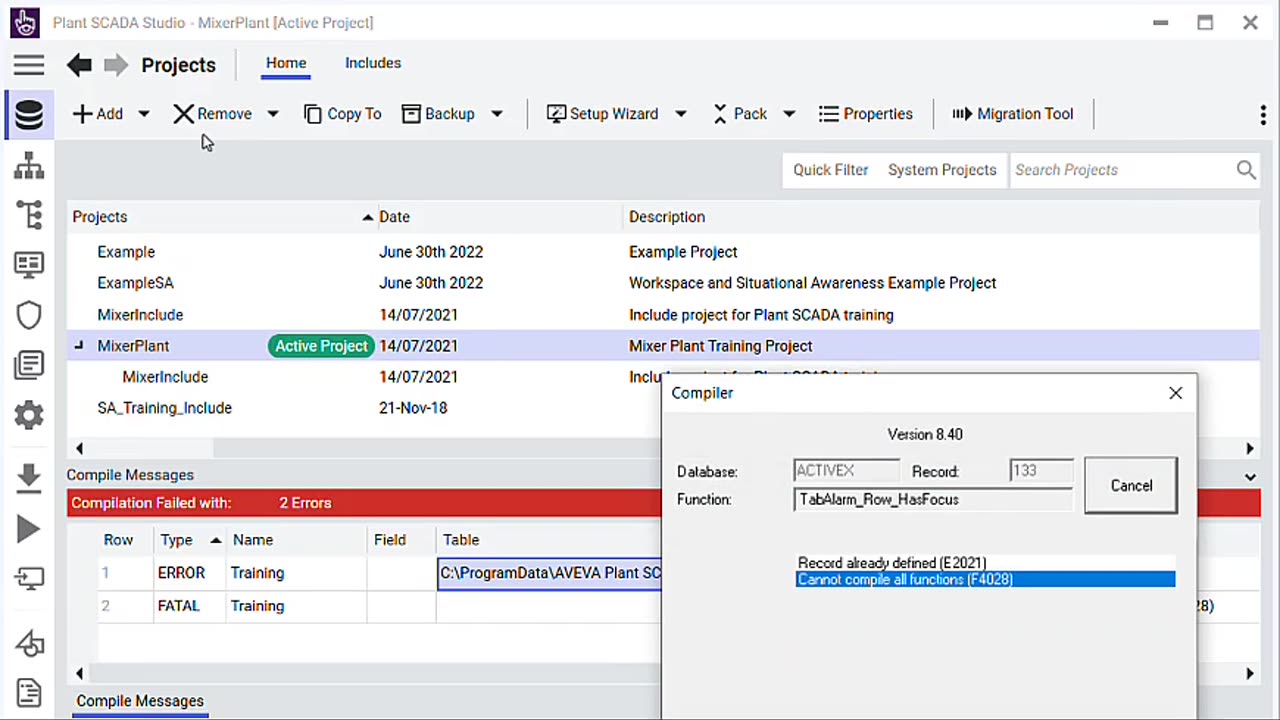The image size is (1280, 720).
Task: Go back with the left arrow
Action: [79, 65]
